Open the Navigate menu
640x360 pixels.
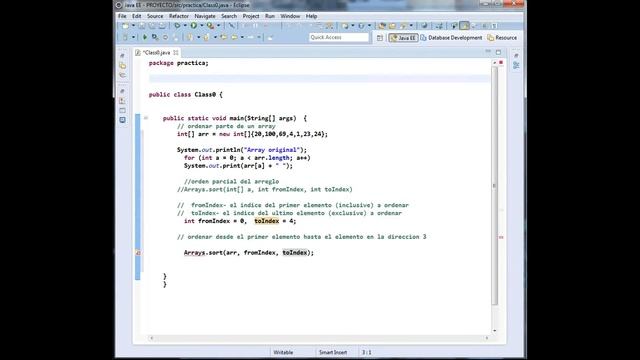205,16
